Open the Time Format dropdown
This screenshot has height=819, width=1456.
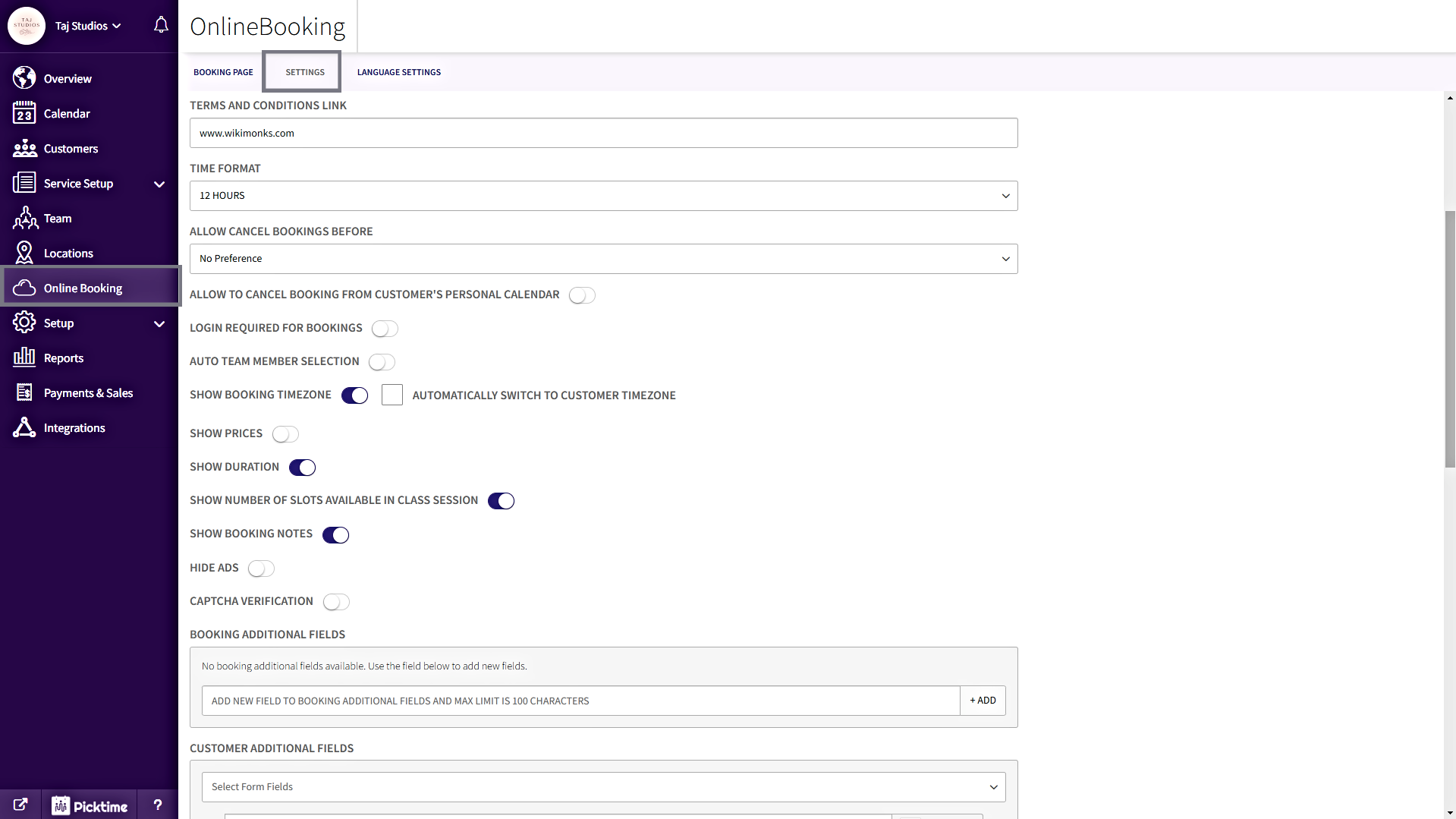[603, 195]
